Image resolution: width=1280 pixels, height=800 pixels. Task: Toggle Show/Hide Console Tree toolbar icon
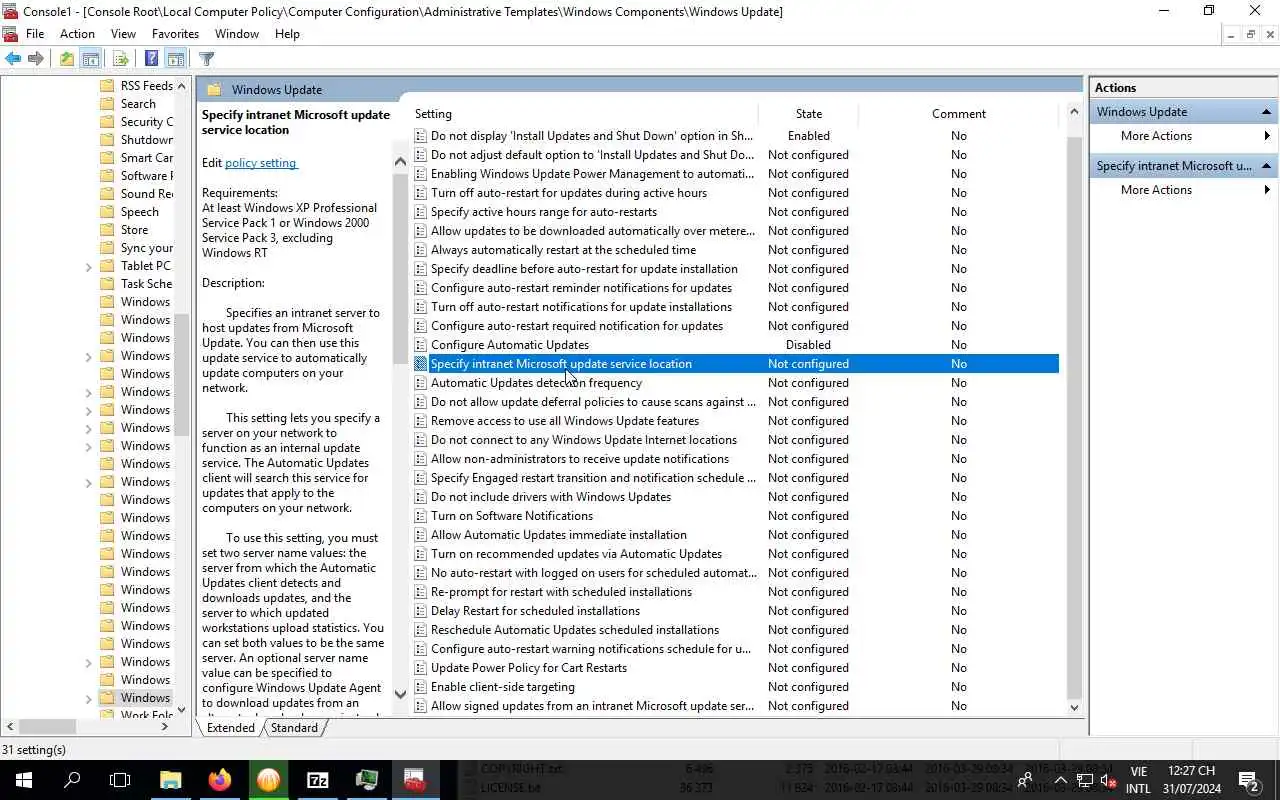tap(90, 59)
